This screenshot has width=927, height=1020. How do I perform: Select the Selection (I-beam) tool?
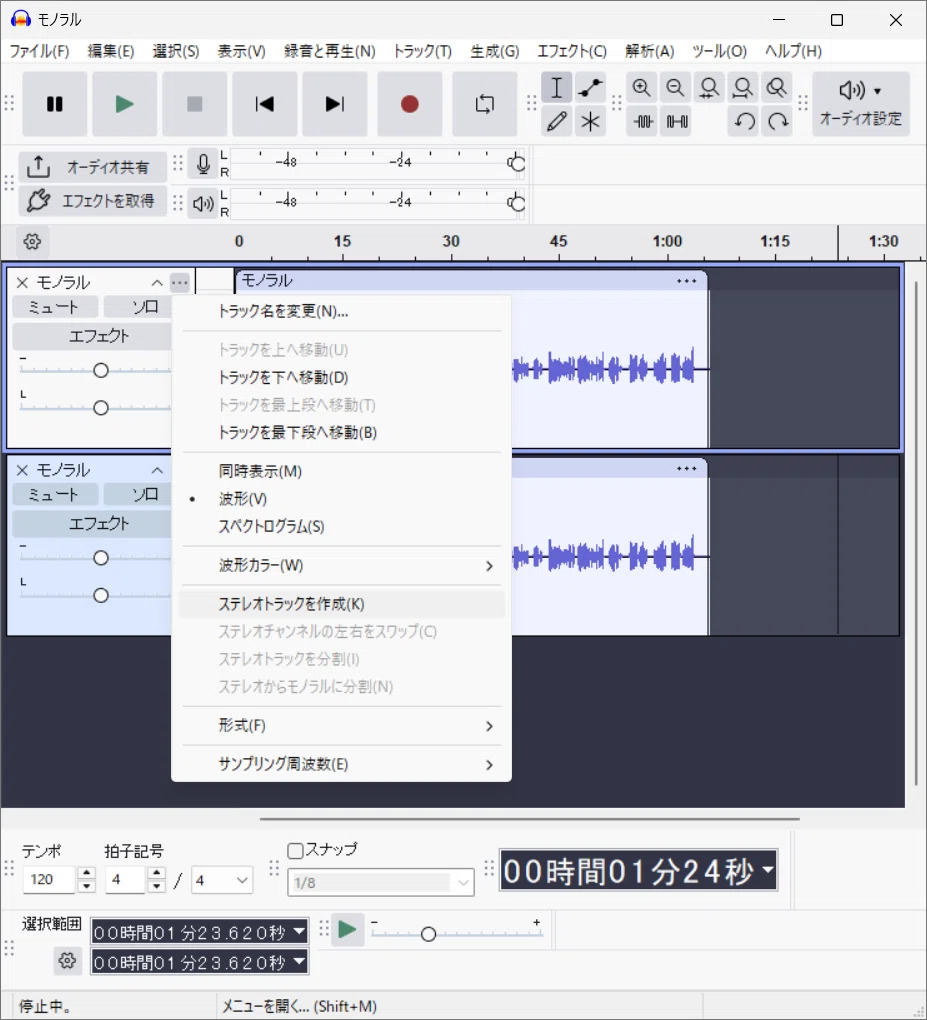click(557, 88)
